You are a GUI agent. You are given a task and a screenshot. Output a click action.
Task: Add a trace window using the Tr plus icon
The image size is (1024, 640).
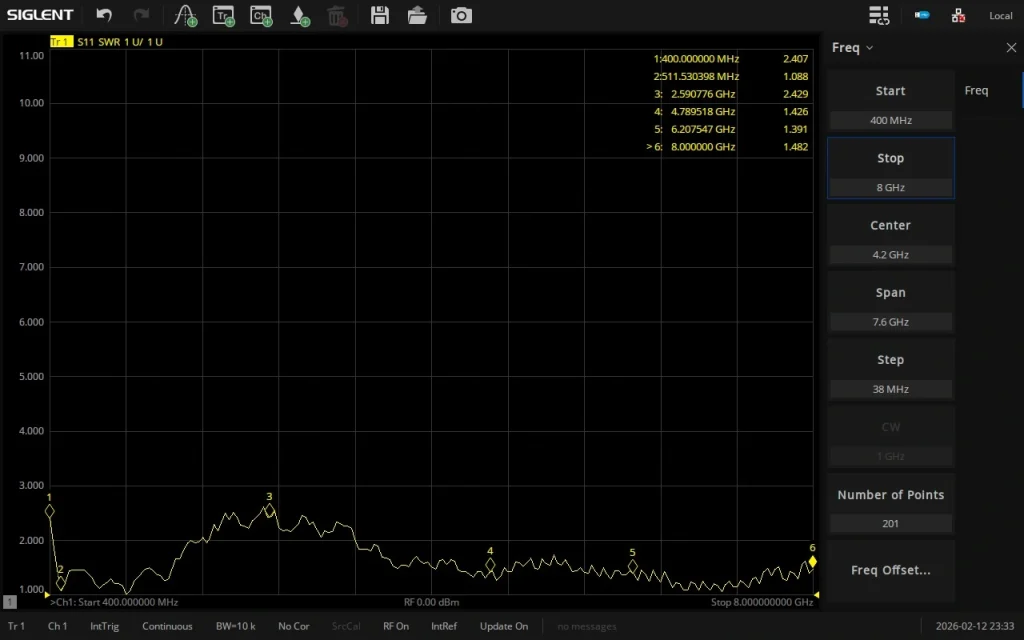click(223, 16)
